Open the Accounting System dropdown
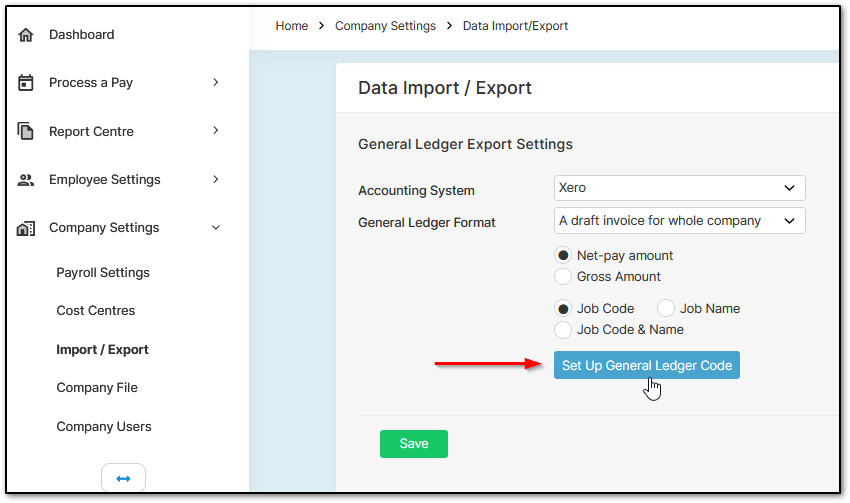Image resolution: width=850 pixels, height=503 pixels. click(x=679, y=188)
